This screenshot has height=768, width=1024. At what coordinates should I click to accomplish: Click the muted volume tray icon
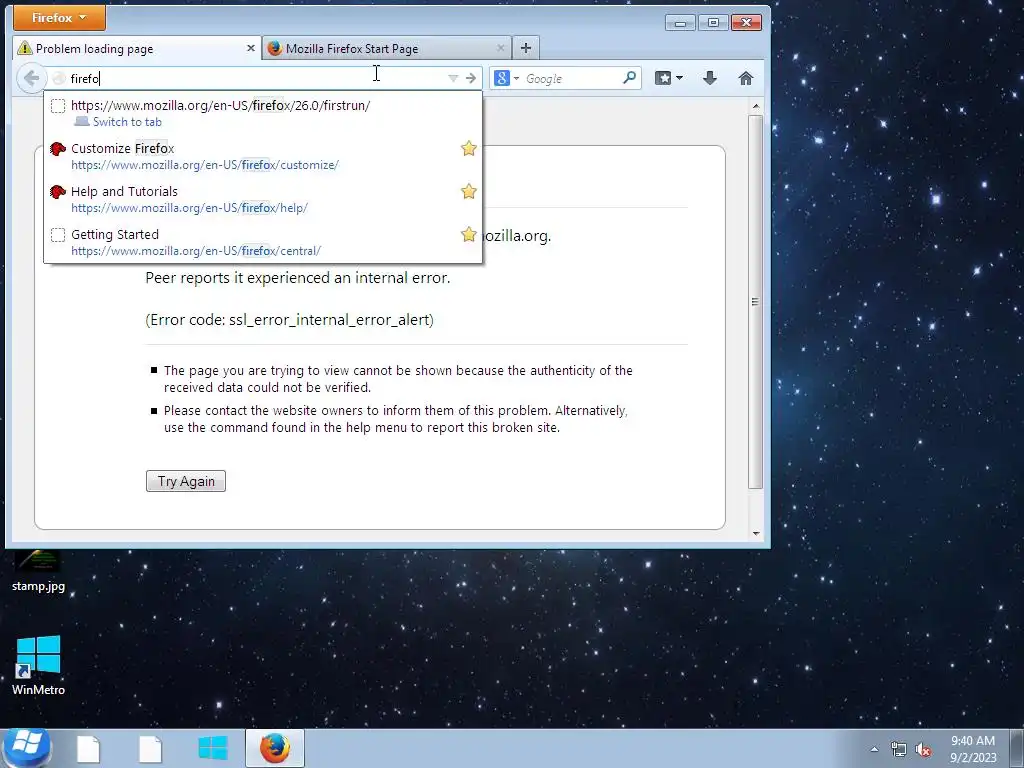pyautogui.click(x=923, y=750)
